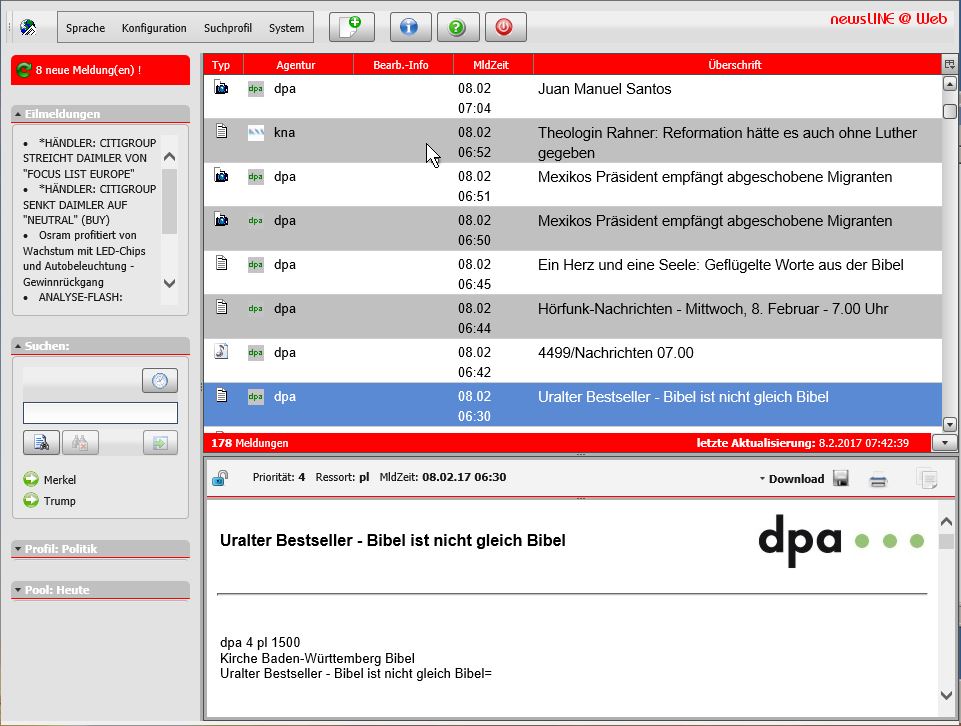
Task: Click the search text input field
Action: pyautogui.click(x=100, y=413)
